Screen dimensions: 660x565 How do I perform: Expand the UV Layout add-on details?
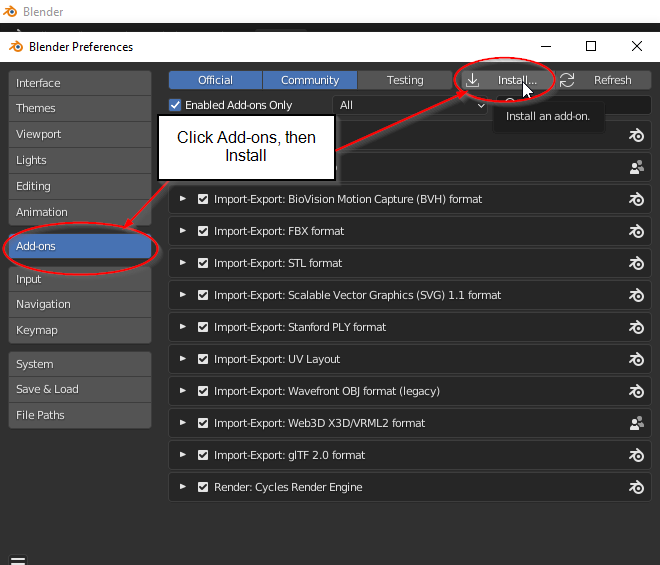(x=183, y=359)
